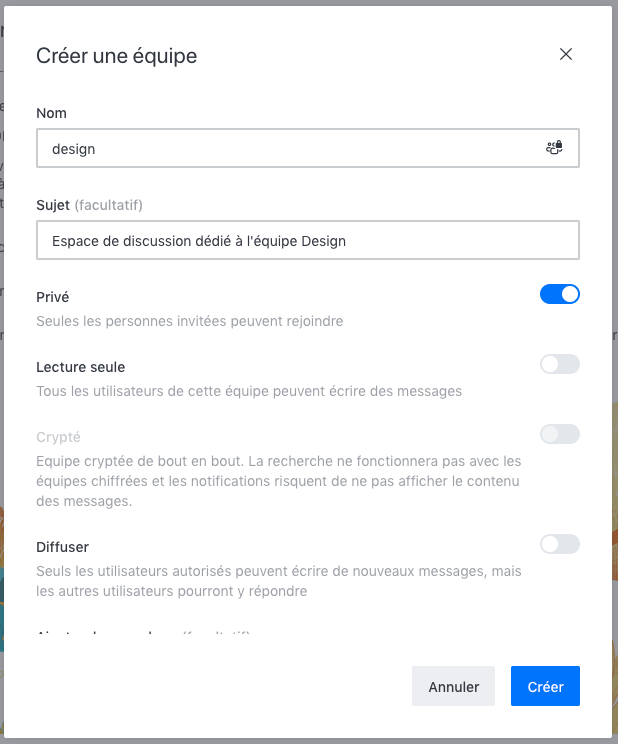The height and width of the screenshot is (744, 618).
Task: Click the Tous les utilisateurs description text
Action: [x=249, y=391]
